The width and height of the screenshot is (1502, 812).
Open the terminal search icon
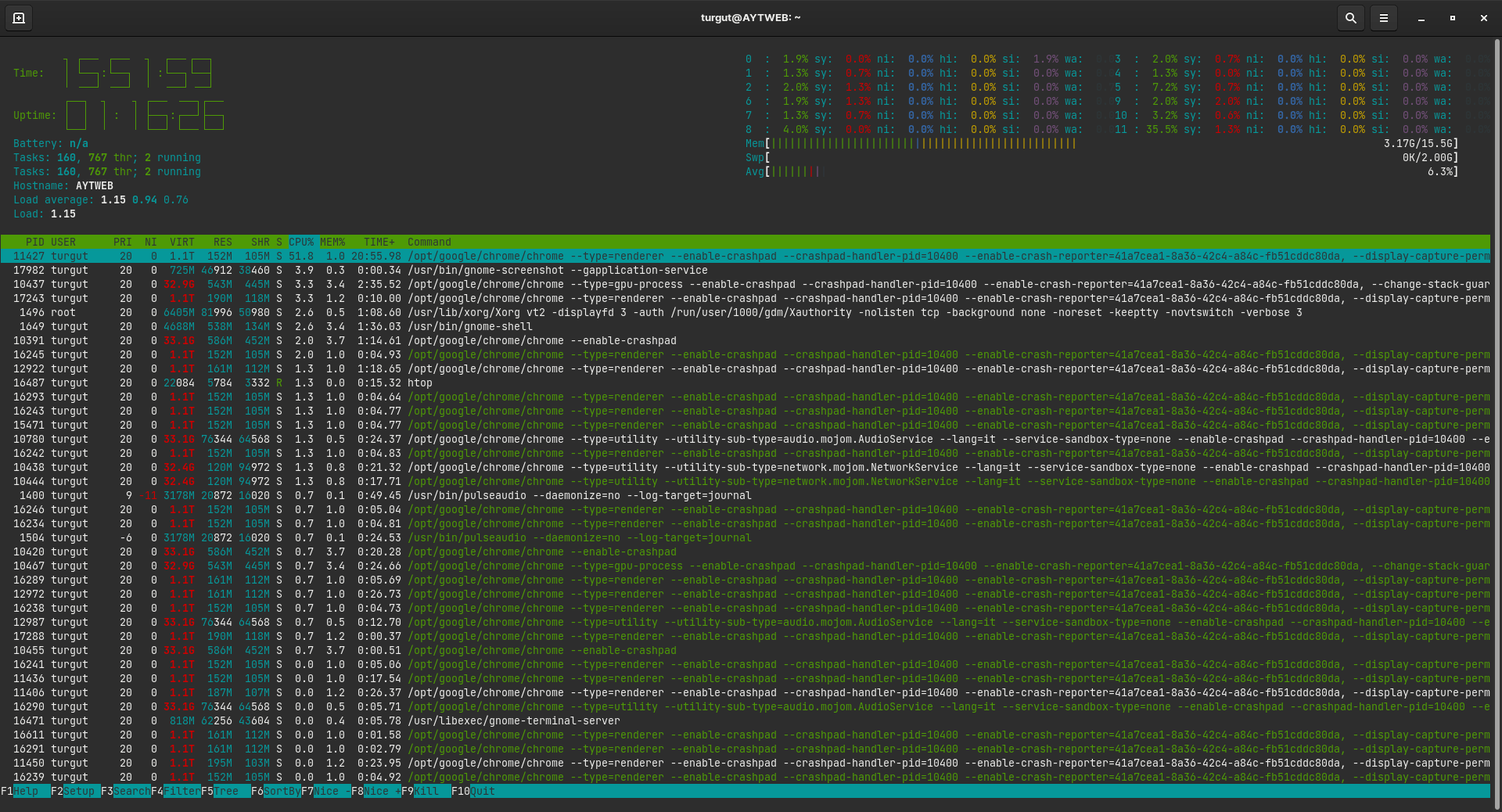tap(1349, 17)
